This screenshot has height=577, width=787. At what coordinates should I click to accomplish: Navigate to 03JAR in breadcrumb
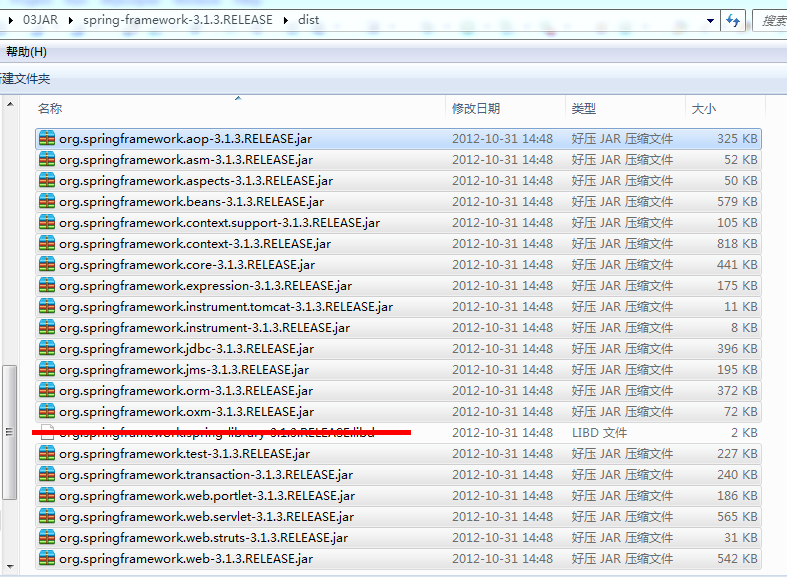click(40, 20)
